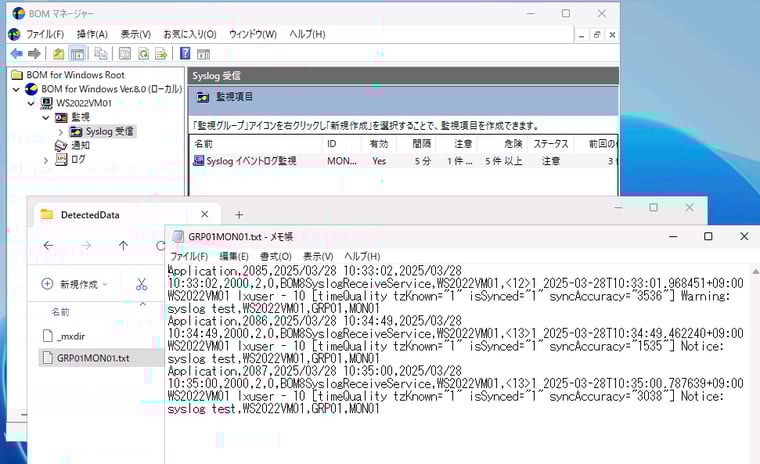
Task: Click the 5 件 以上 cell in the 危険 column
Action: (x=504, y=161)
